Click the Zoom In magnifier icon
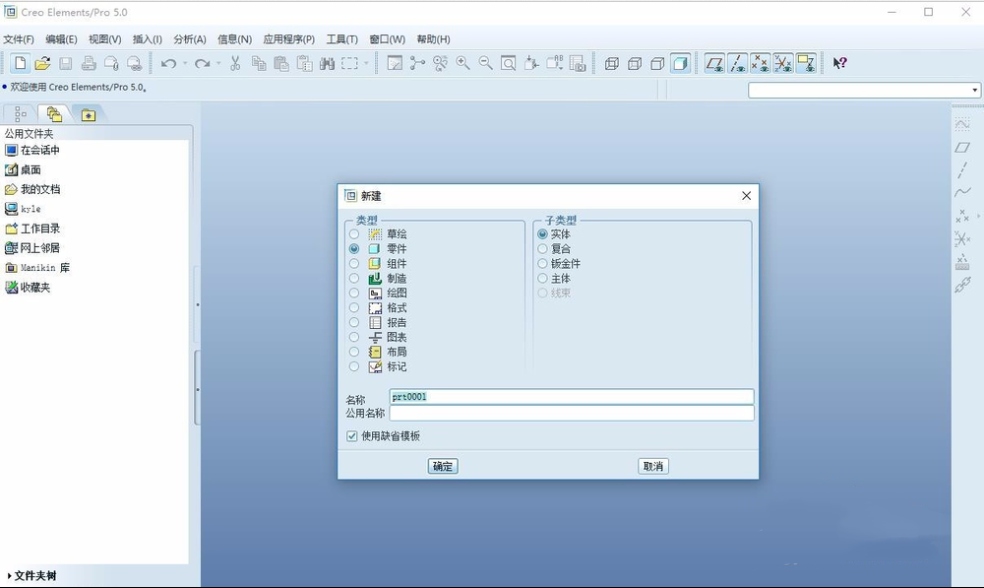Viewport: 984px width, 588px height. coord(463,63)
